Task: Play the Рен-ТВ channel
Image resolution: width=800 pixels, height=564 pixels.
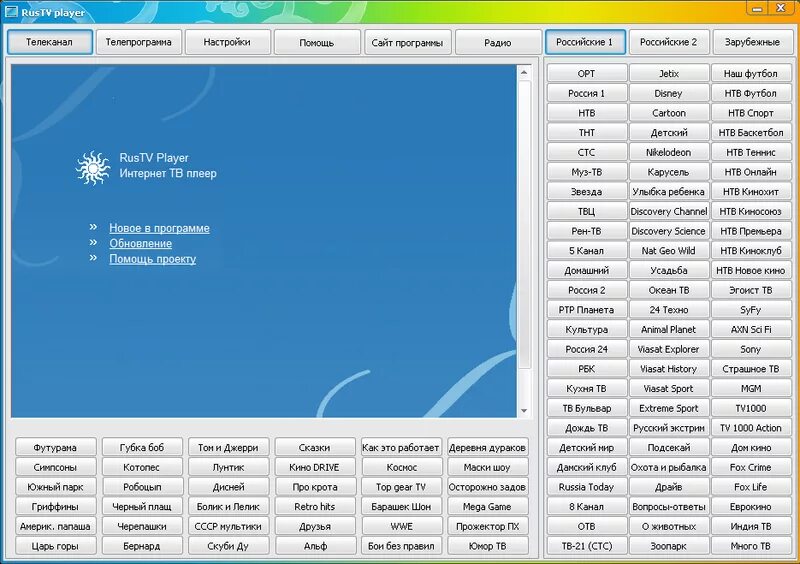Action: click(x=586, y=231)
